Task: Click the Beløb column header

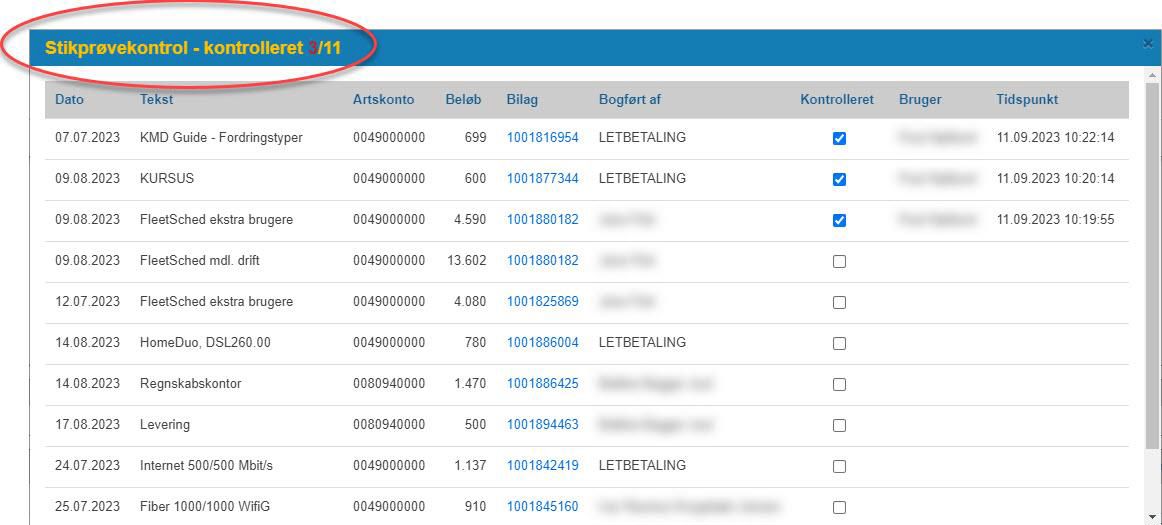Action: [463, 99]
